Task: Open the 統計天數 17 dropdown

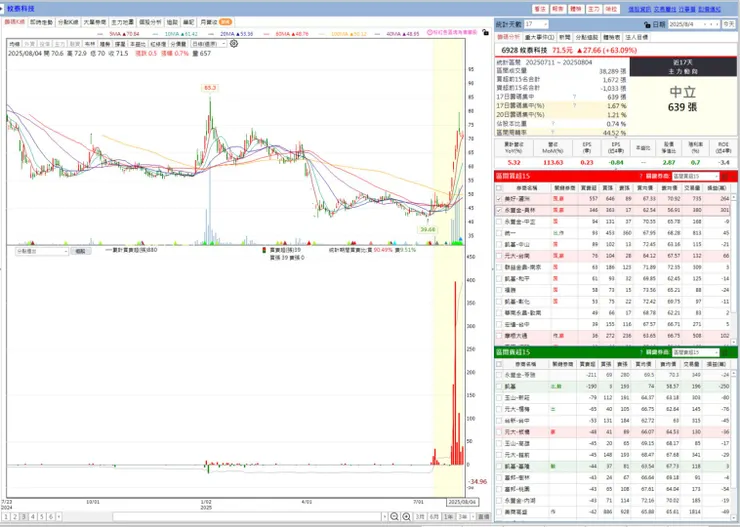Action: [x=536, y=24]
